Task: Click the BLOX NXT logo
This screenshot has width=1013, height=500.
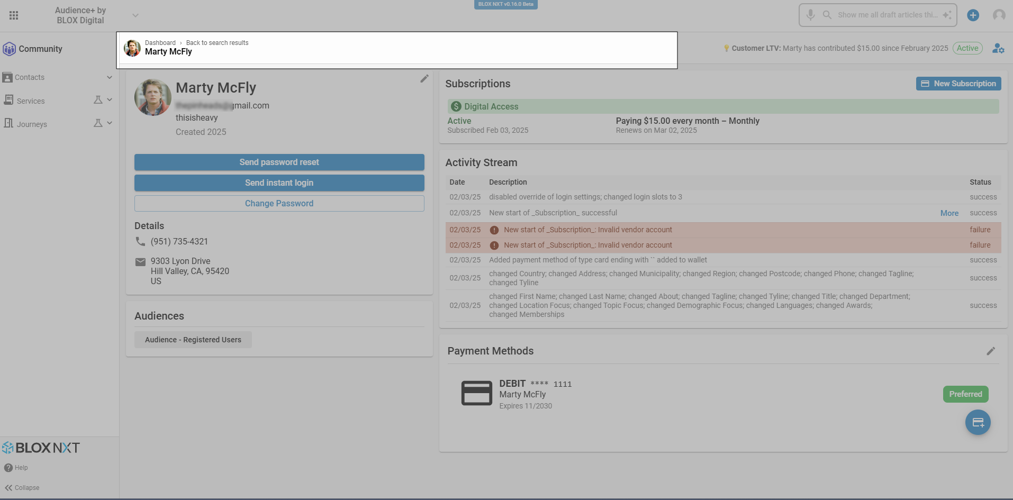Action: pyautogui.click(x=41, y=448)
